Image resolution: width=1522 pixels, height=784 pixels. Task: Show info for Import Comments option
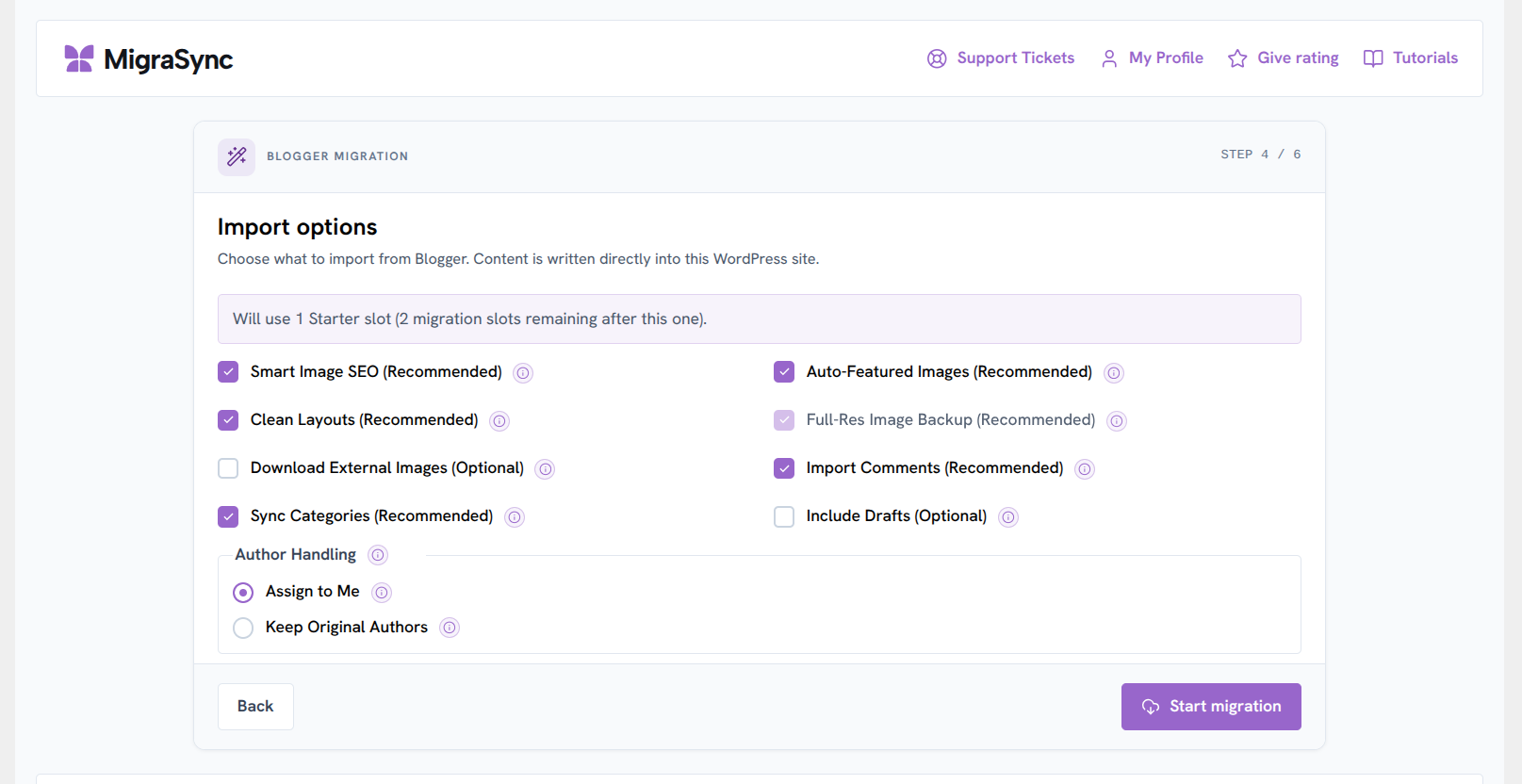(1085, 469)
